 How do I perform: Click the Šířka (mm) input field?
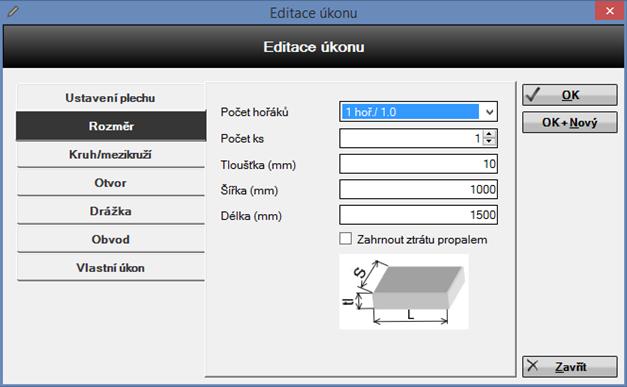pyautogui.click(x=418, y=189)
